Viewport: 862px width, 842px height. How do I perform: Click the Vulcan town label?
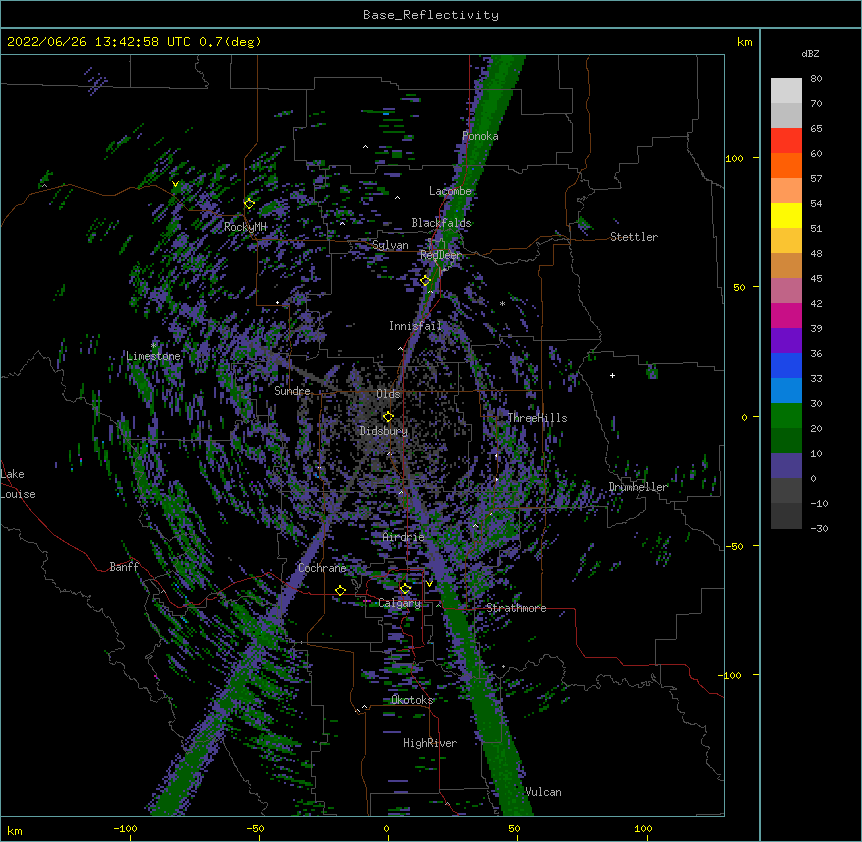point(543,792)
